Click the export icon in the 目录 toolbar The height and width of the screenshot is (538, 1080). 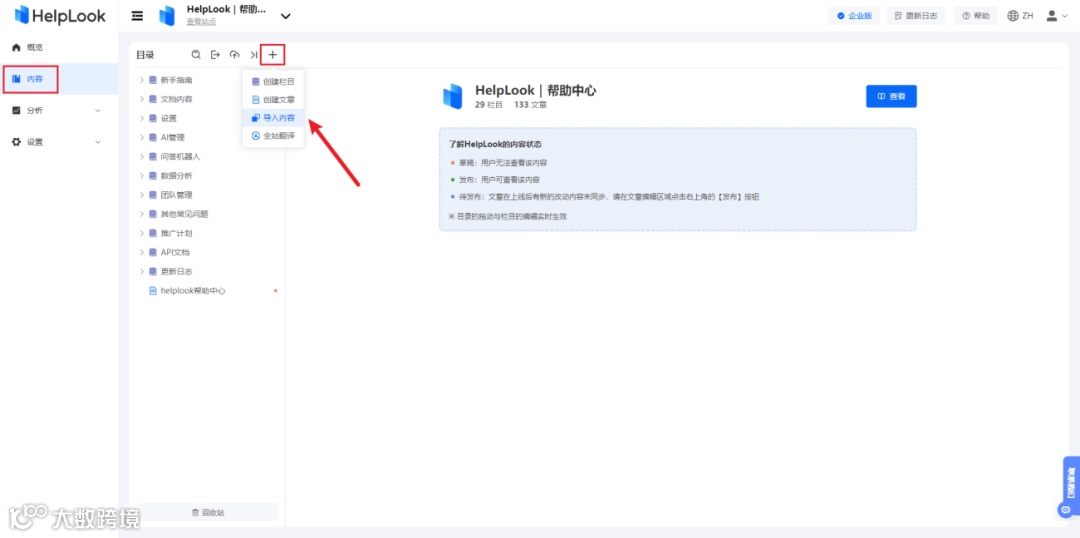coord(216,54)
